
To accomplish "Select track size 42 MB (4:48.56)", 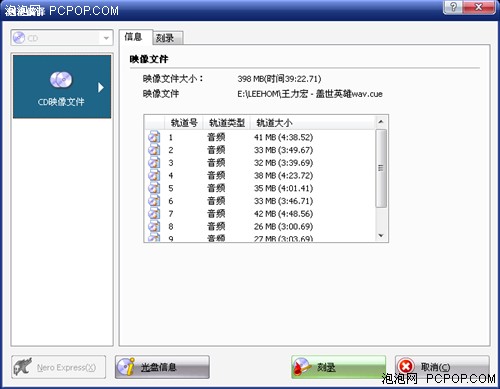I will 283,214.
